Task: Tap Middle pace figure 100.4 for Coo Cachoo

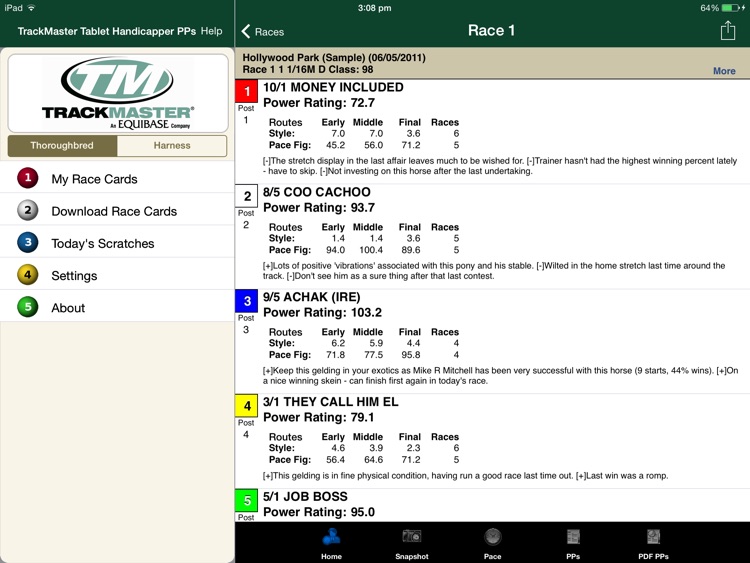Action: [371, 250]
